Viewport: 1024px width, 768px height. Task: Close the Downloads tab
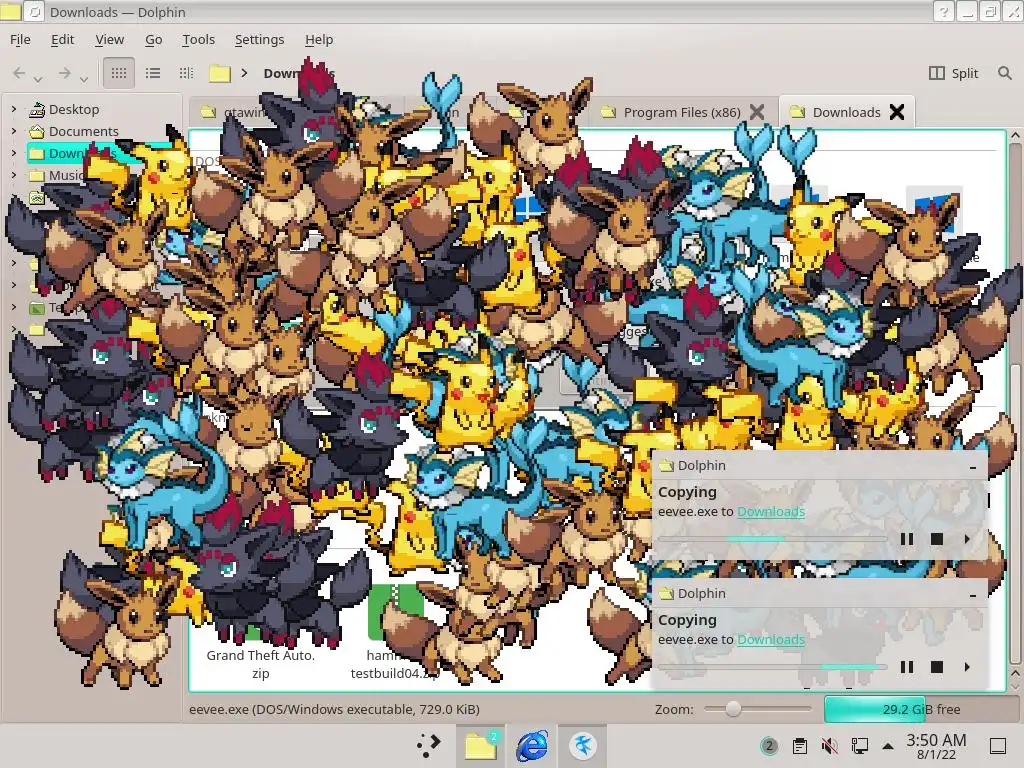pyautogui.click(x=897, y=112)
